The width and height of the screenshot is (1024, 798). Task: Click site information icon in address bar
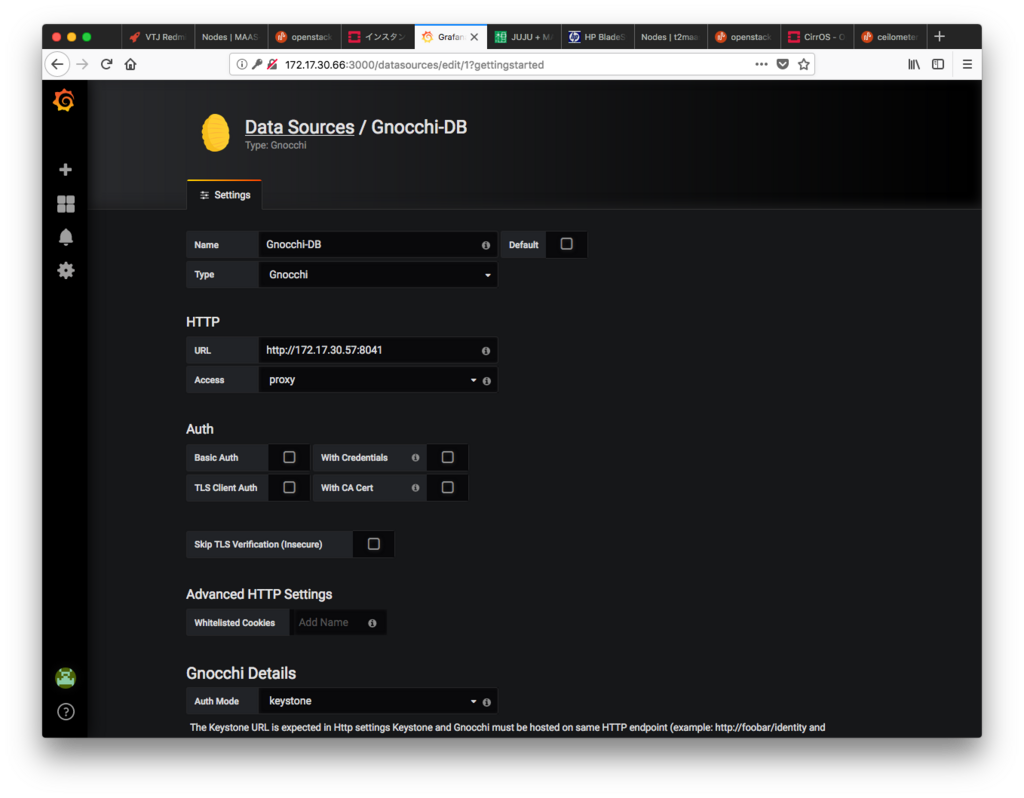point(242,64)
